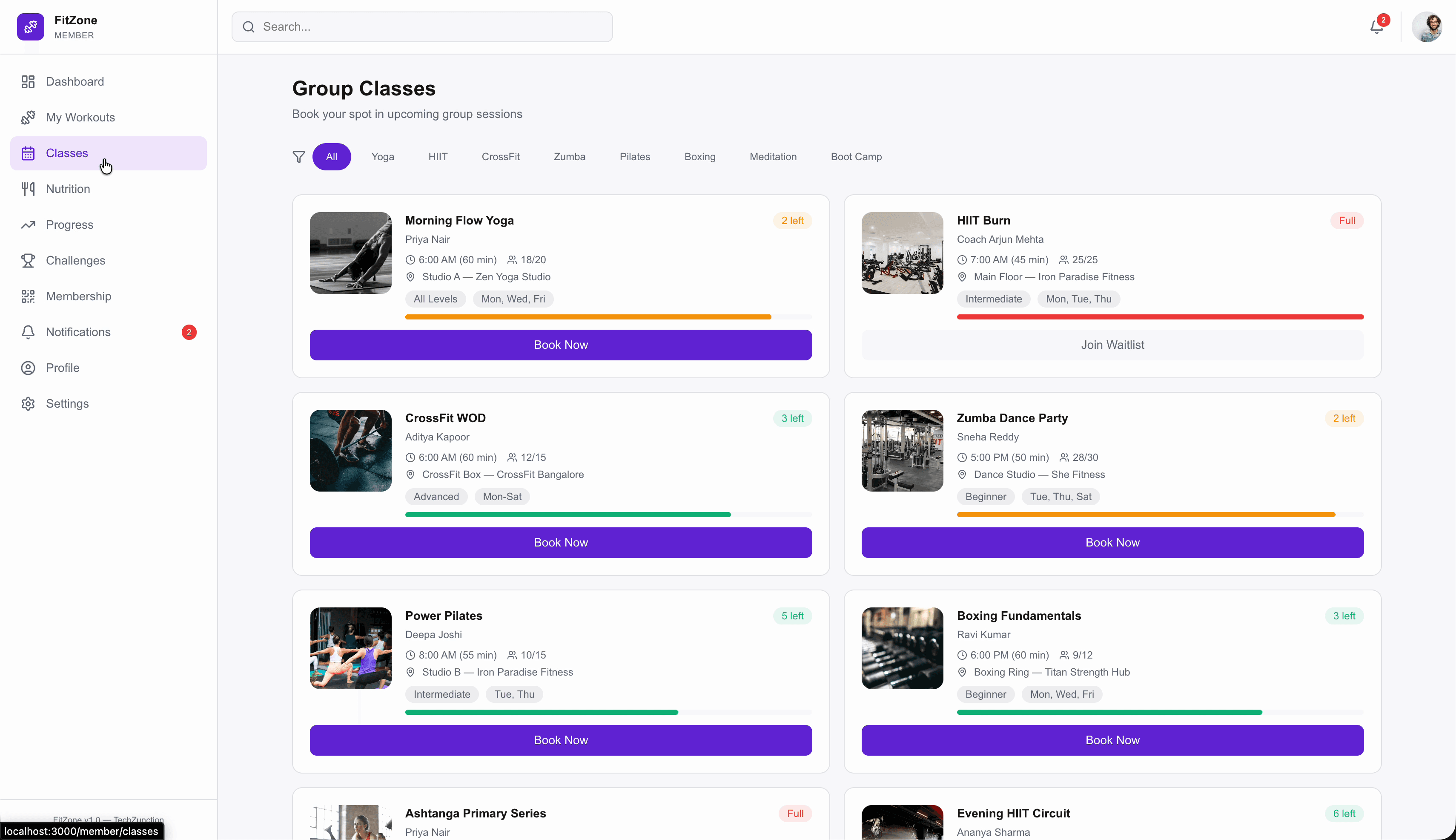Viewport: 1456px width, 840px height.
Task: Open the filter funnel icon
Action: click(299, 156)
